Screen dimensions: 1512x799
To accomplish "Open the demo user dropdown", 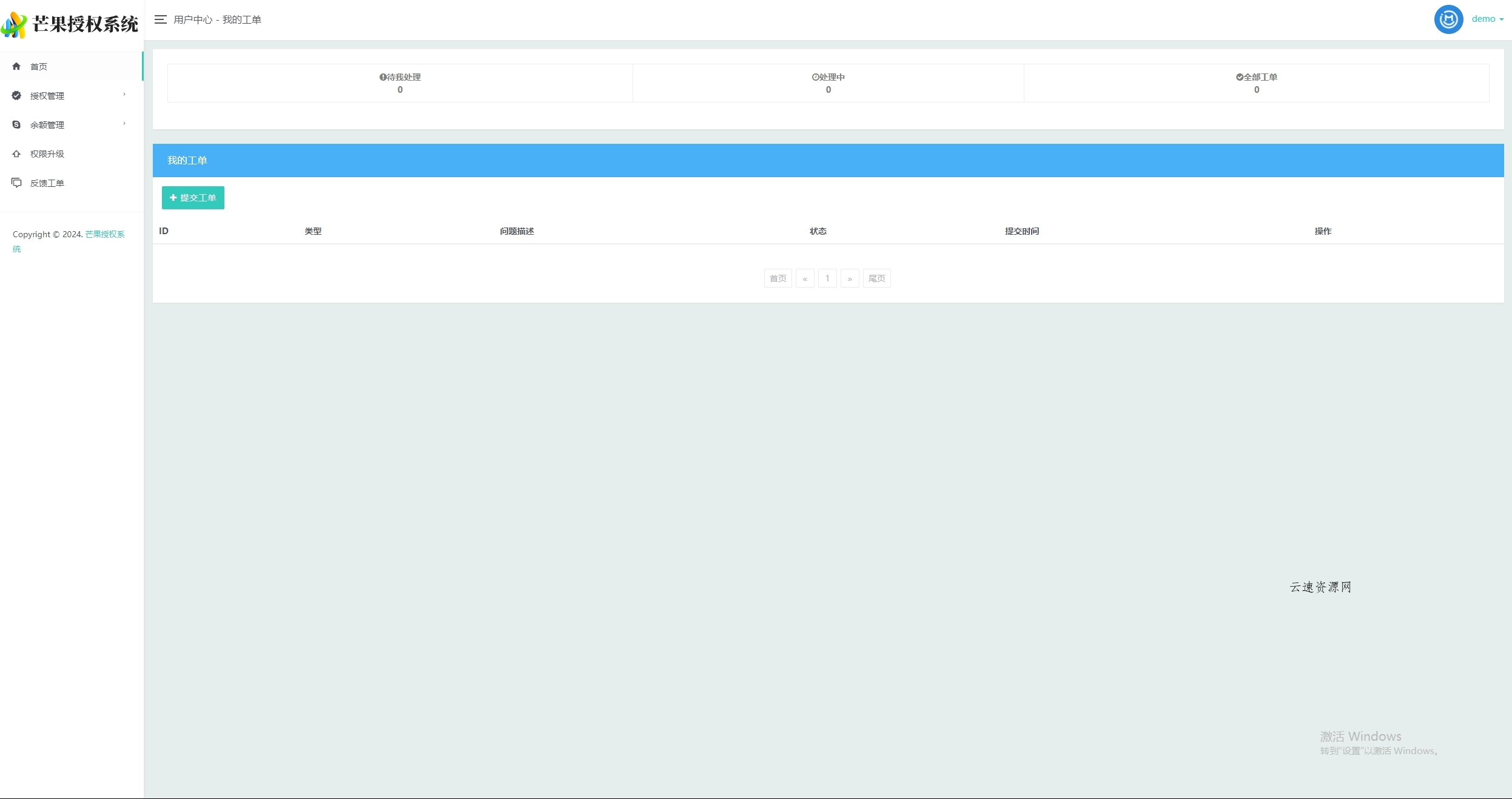I will [x=1487, y=19].
